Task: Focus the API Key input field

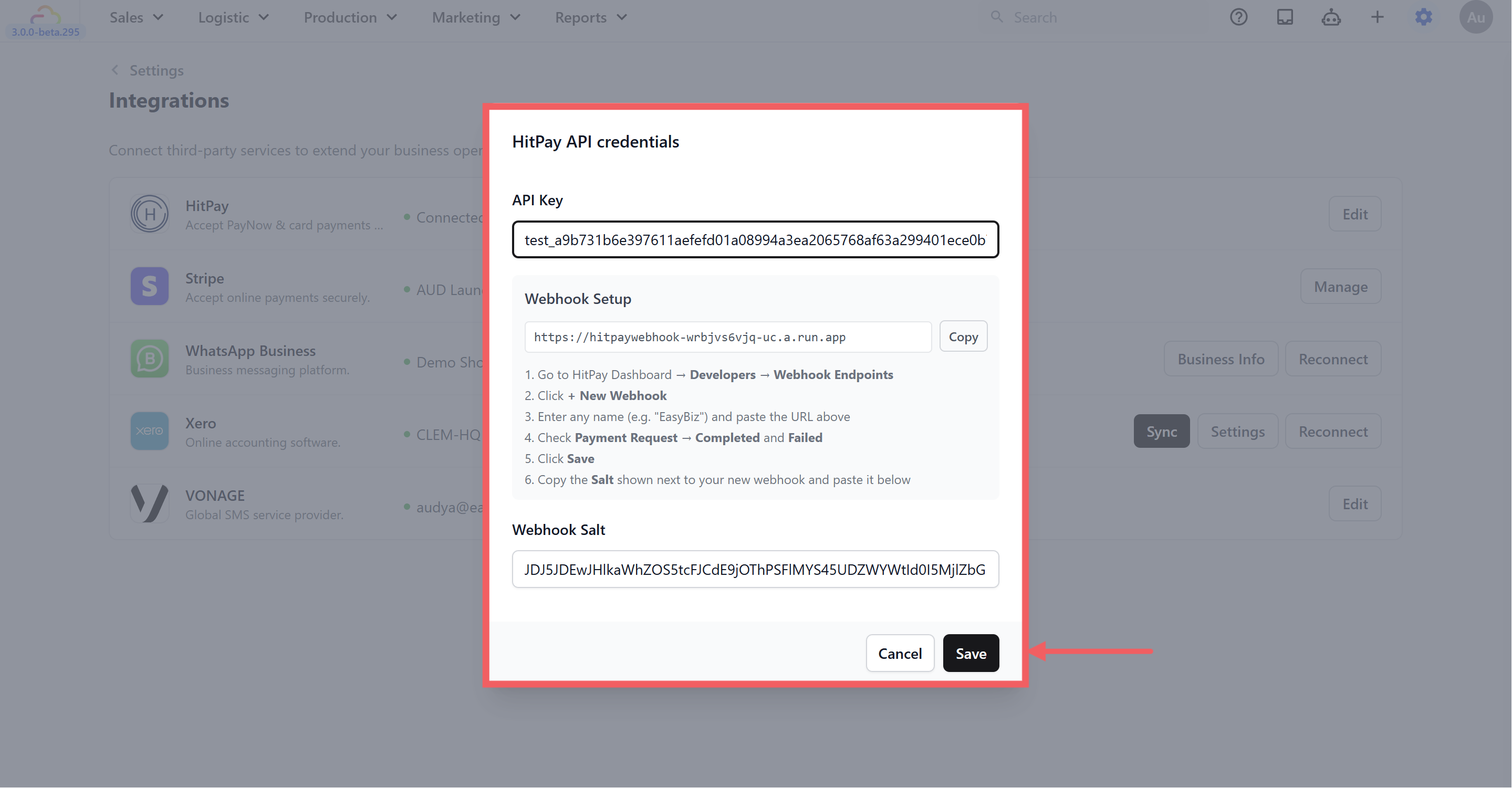Action: click(x=755, y=240)
